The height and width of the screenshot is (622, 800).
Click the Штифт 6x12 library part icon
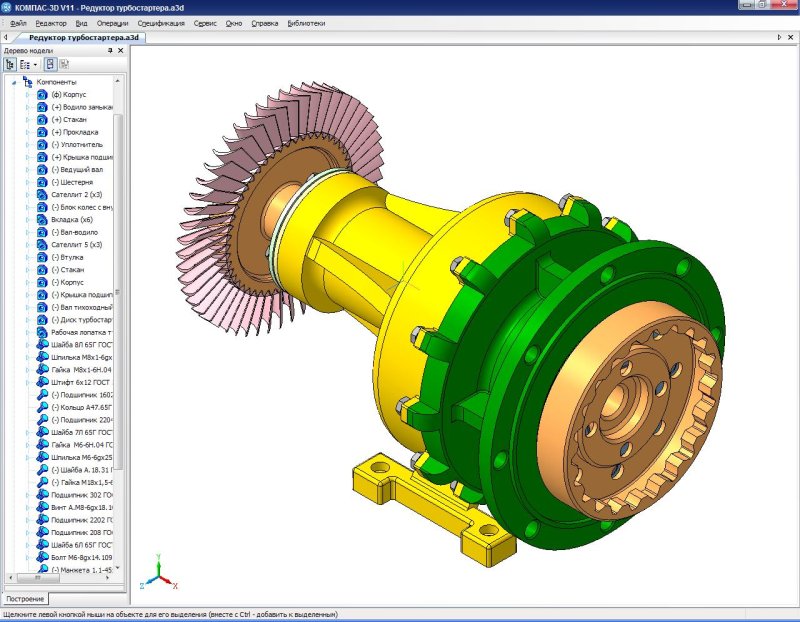[x=42, y=382]
